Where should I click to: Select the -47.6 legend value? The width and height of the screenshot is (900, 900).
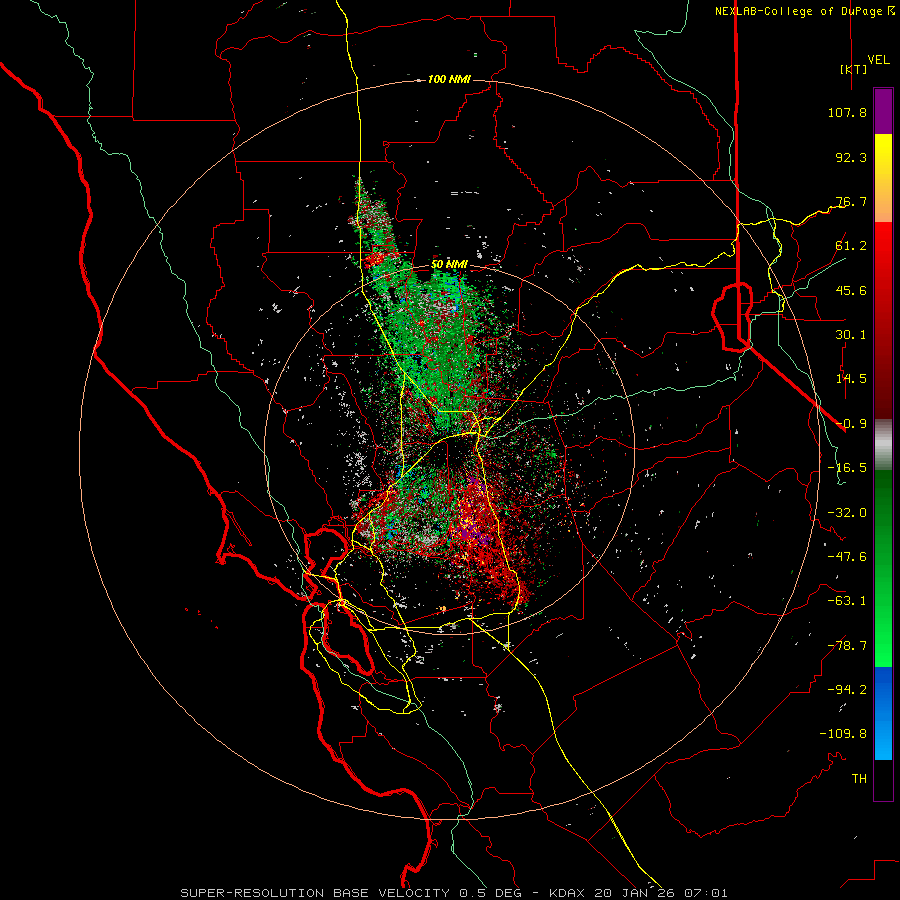pyautogui.click(x=847, y=557)
